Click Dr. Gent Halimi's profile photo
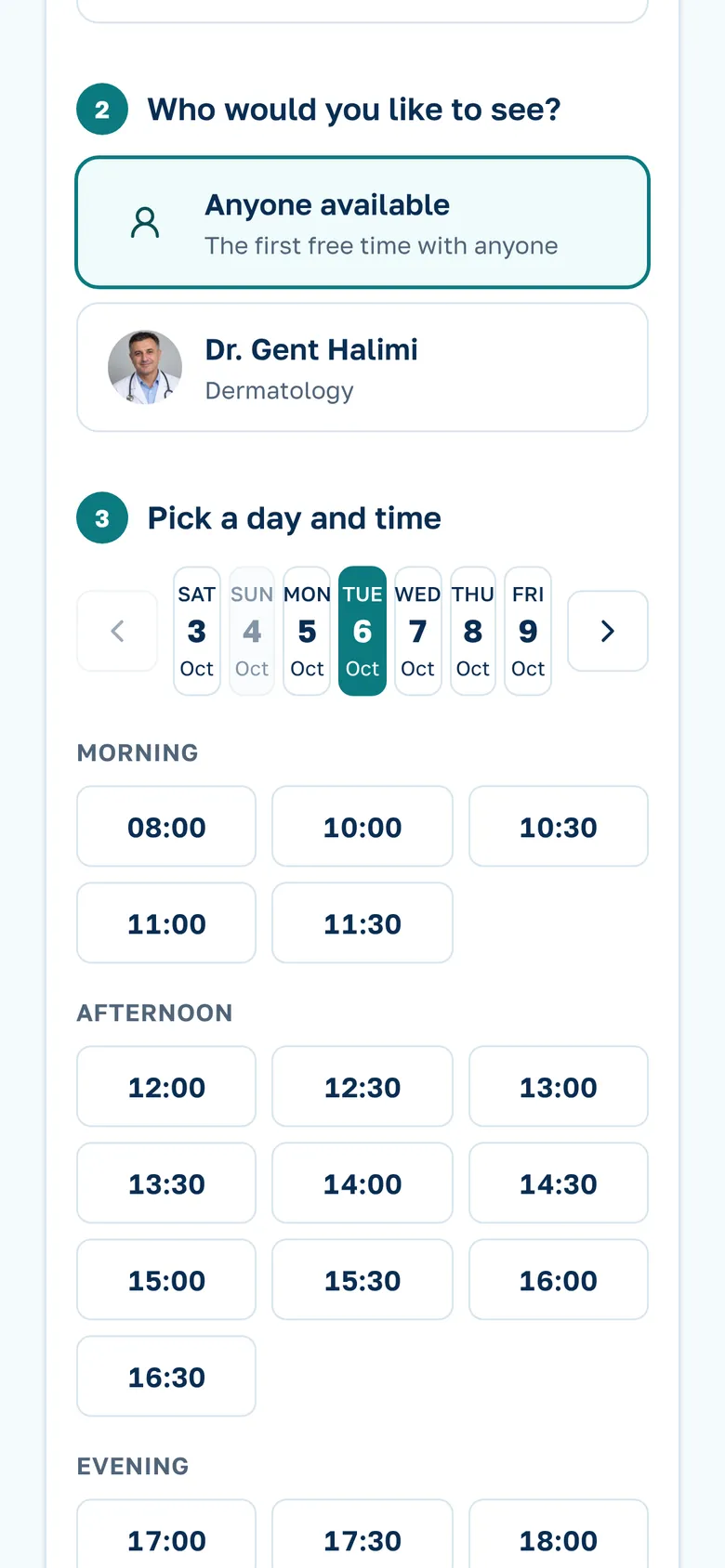 tap(145, 367)
